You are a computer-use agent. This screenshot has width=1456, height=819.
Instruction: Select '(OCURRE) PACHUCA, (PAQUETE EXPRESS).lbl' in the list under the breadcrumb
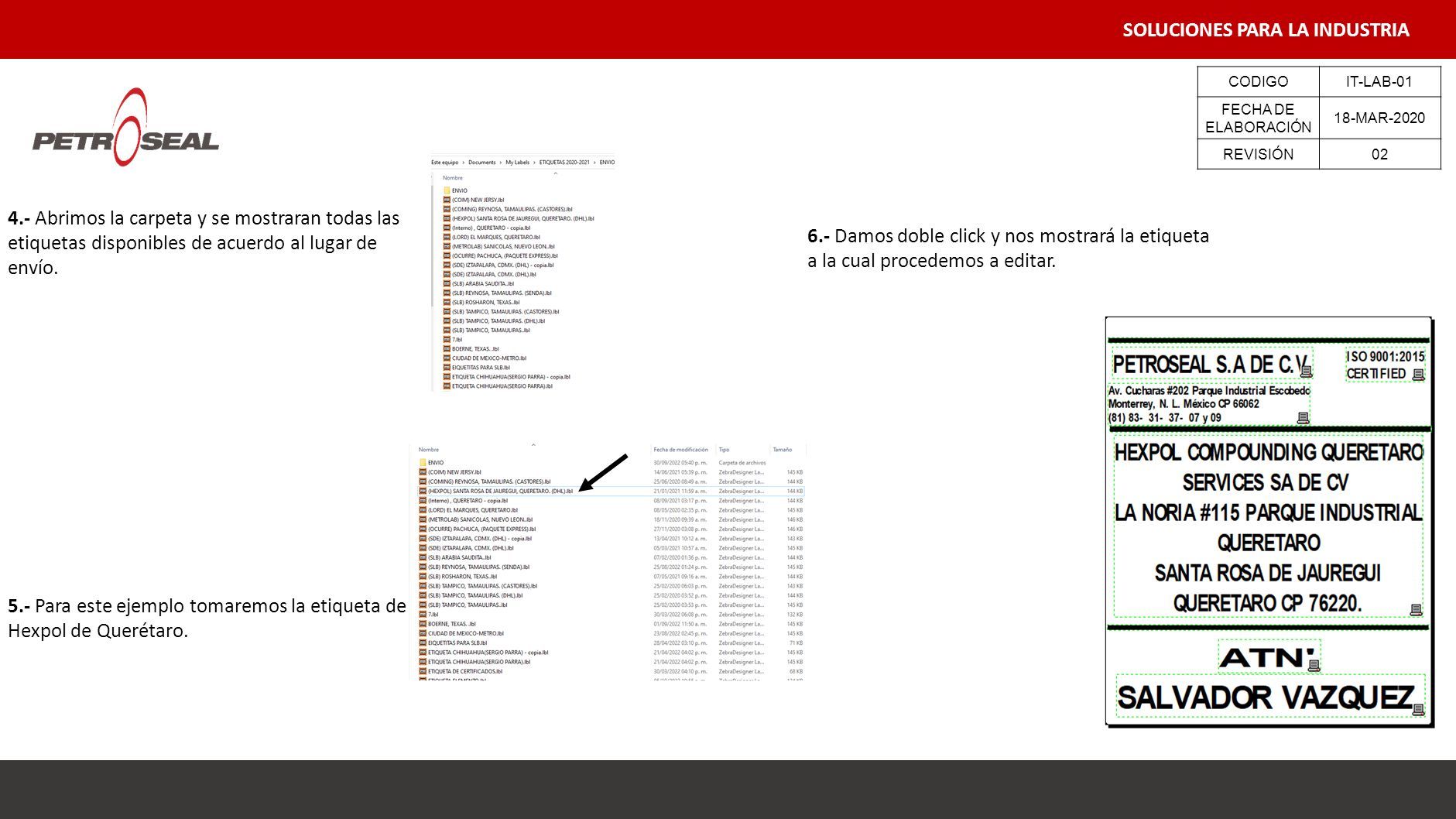(505, 256)
